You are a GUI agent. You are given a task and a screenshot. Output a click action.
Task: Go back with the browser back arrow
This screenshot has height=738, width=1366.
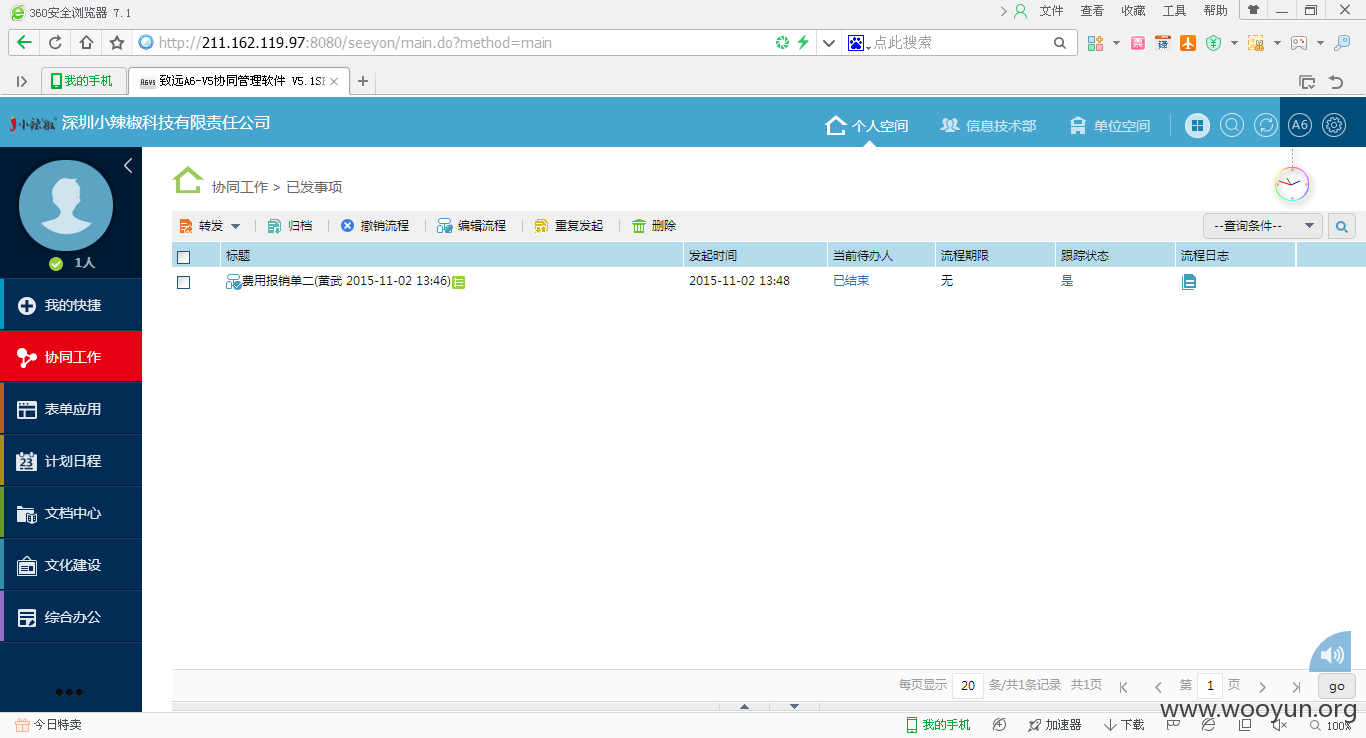[24, 43]
